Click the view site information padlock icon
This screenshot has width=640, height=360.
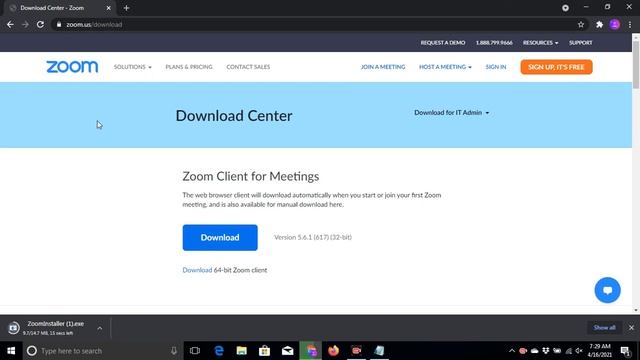[x=59, y=24]
